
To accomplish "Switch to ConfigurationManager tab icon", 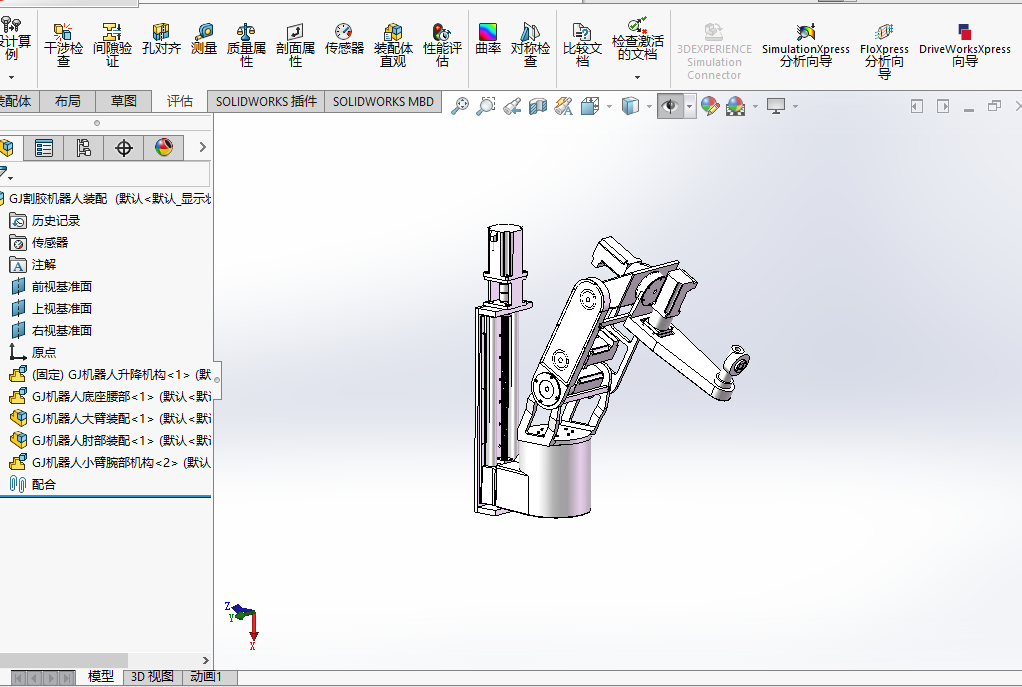I will [x=83, y=149].
